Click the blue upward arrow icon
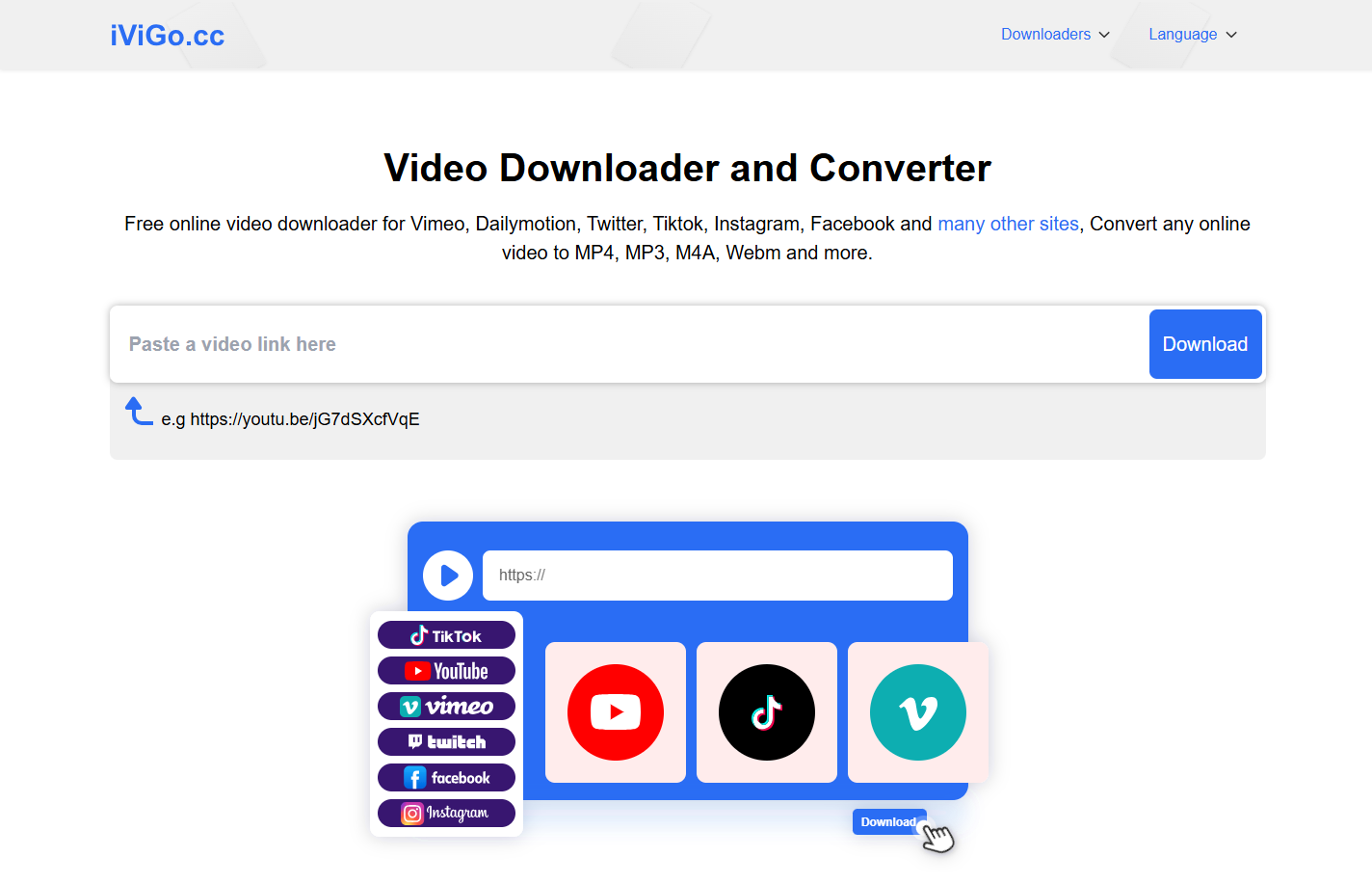 click(139, 412)
